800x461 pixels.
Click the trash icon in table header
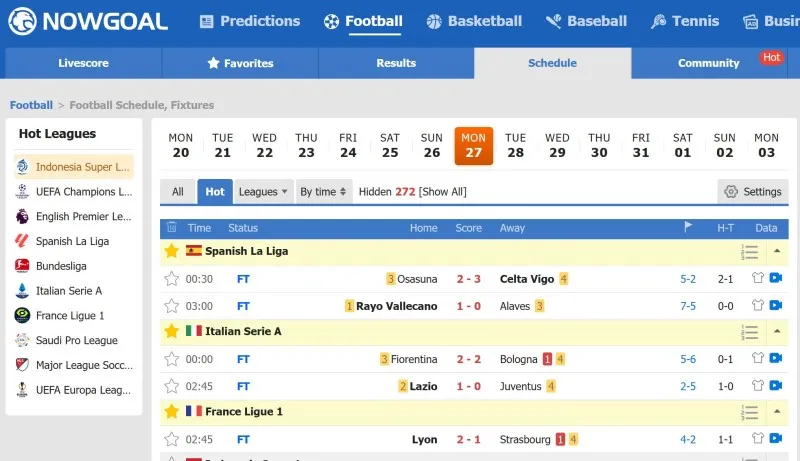pos(172,228)
